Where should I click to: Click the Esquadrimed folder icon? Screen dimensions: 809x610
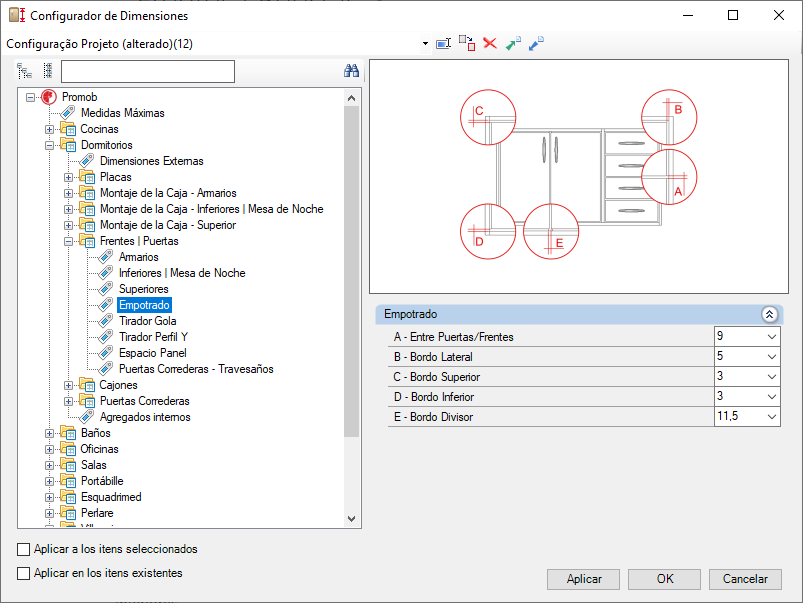(68, 497)
